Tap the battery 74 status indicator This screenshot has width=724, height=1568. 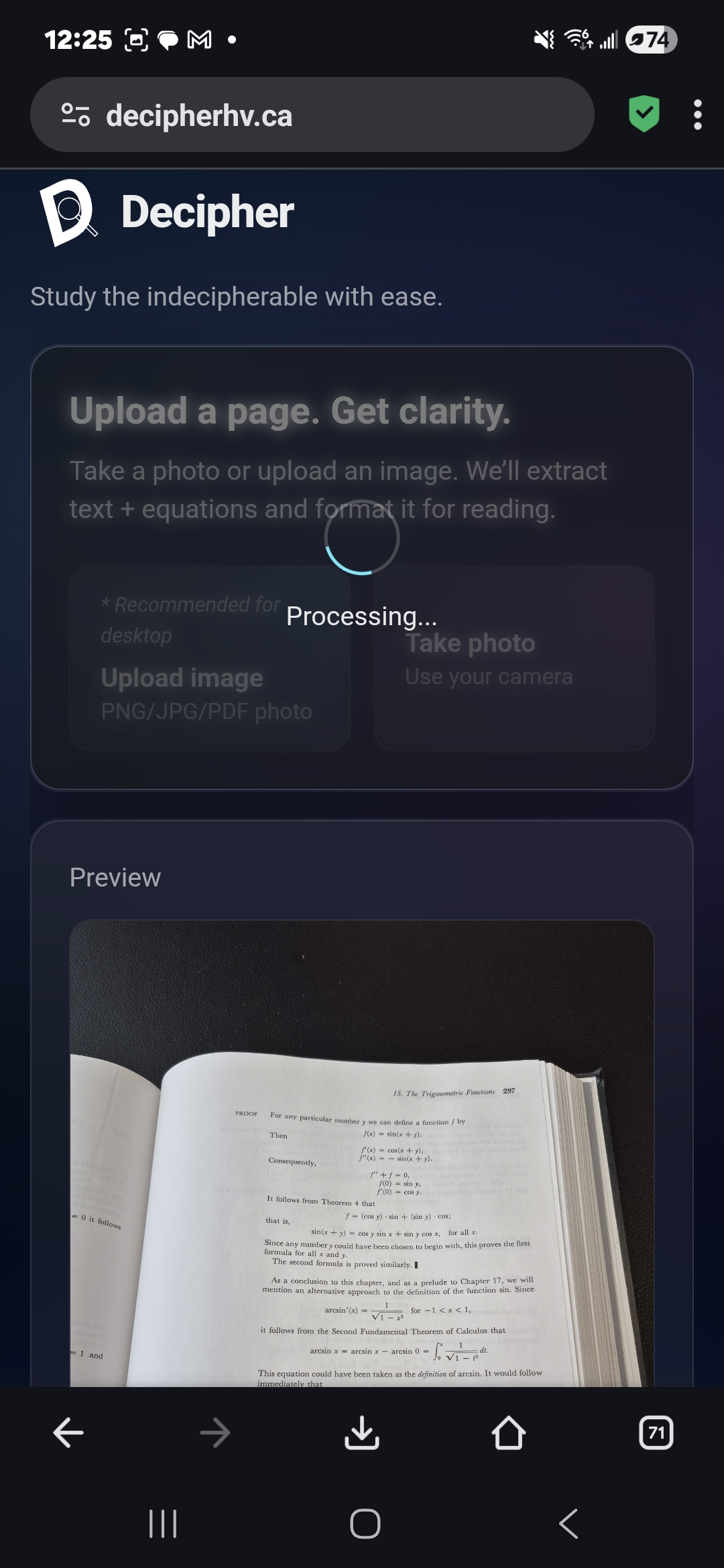[651, 40]
